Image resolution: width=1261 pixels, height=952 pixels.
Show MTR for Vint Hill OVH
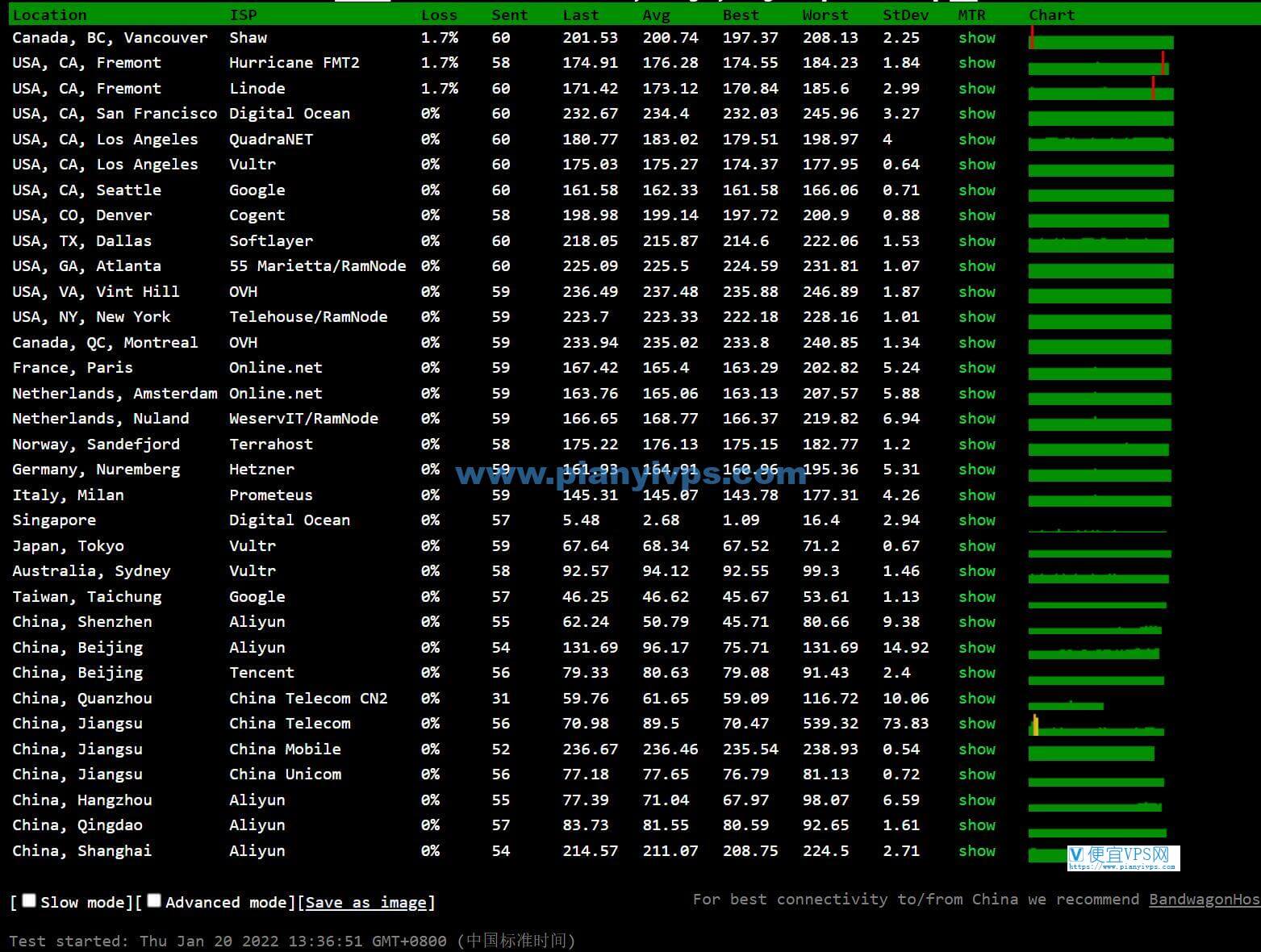[x=977, y=292]
